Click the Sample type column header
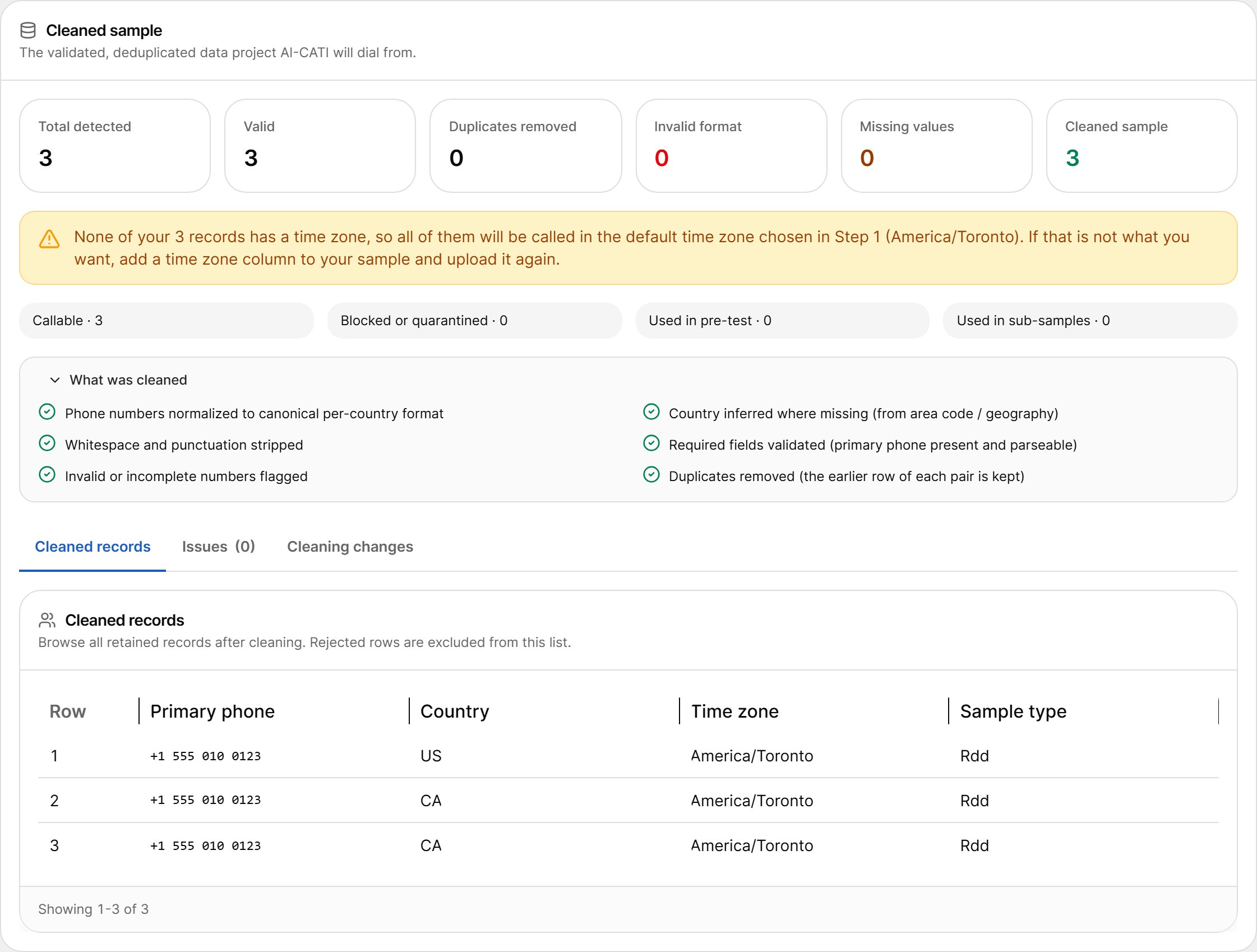Screen dimensions: 1257x952 pyautogui.click(x=1013, y=711)
